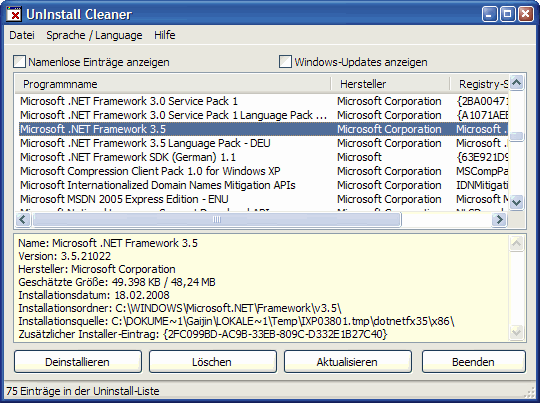This screenshot has width=540, height=403.
Task: Open the Datei menu
Action: click(22, 35)
